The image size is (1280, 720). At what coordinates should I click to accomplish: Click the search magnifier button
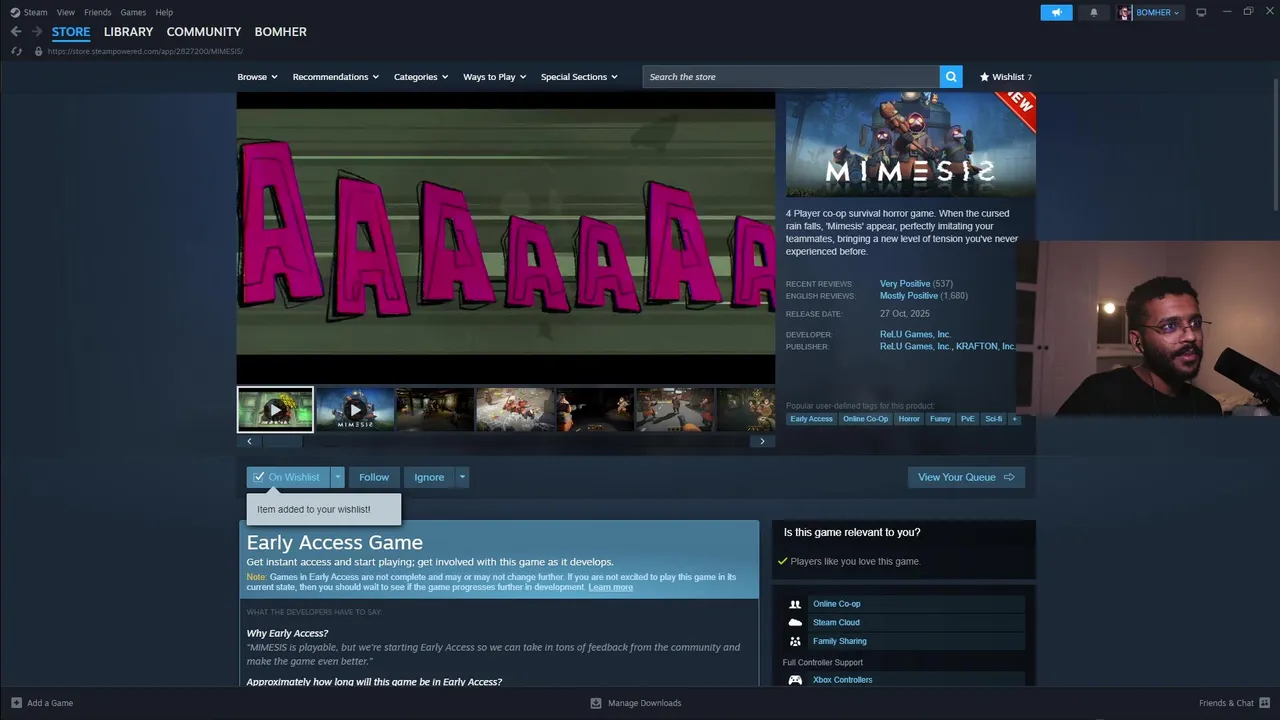(x=951, y=77)
